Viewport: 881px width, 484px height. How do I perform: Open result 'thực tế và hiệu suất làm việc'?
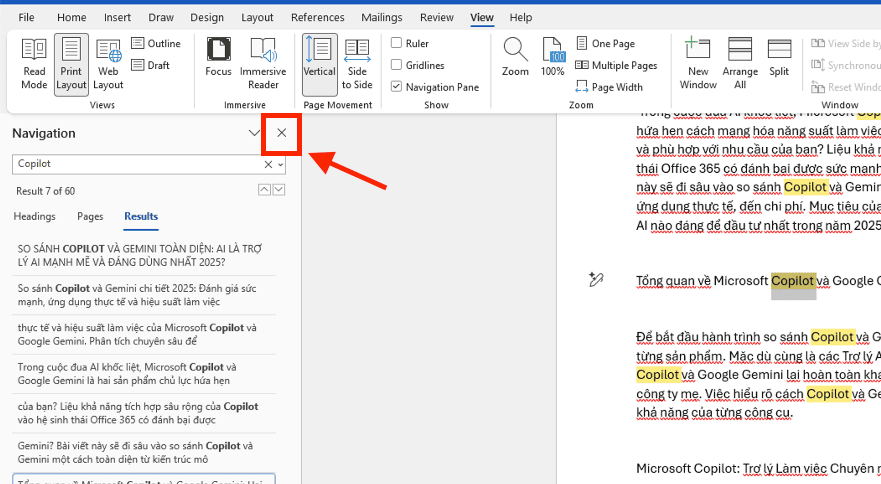[144, 334]
